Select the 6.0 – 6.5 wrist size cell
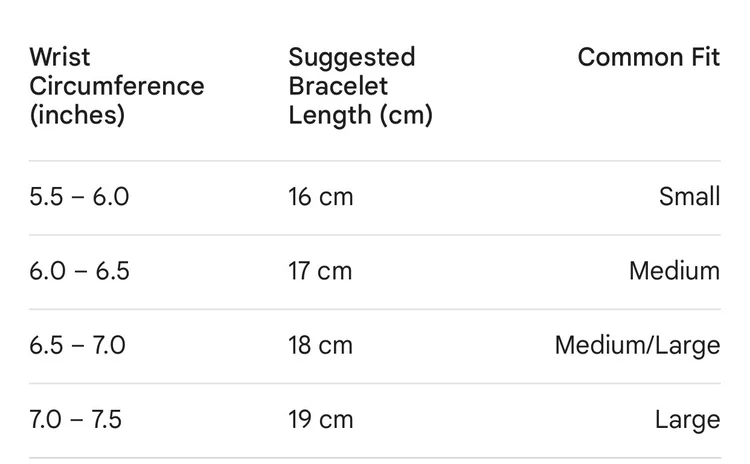The height and width of the screenshot is (464, 750). pos(79,270)
